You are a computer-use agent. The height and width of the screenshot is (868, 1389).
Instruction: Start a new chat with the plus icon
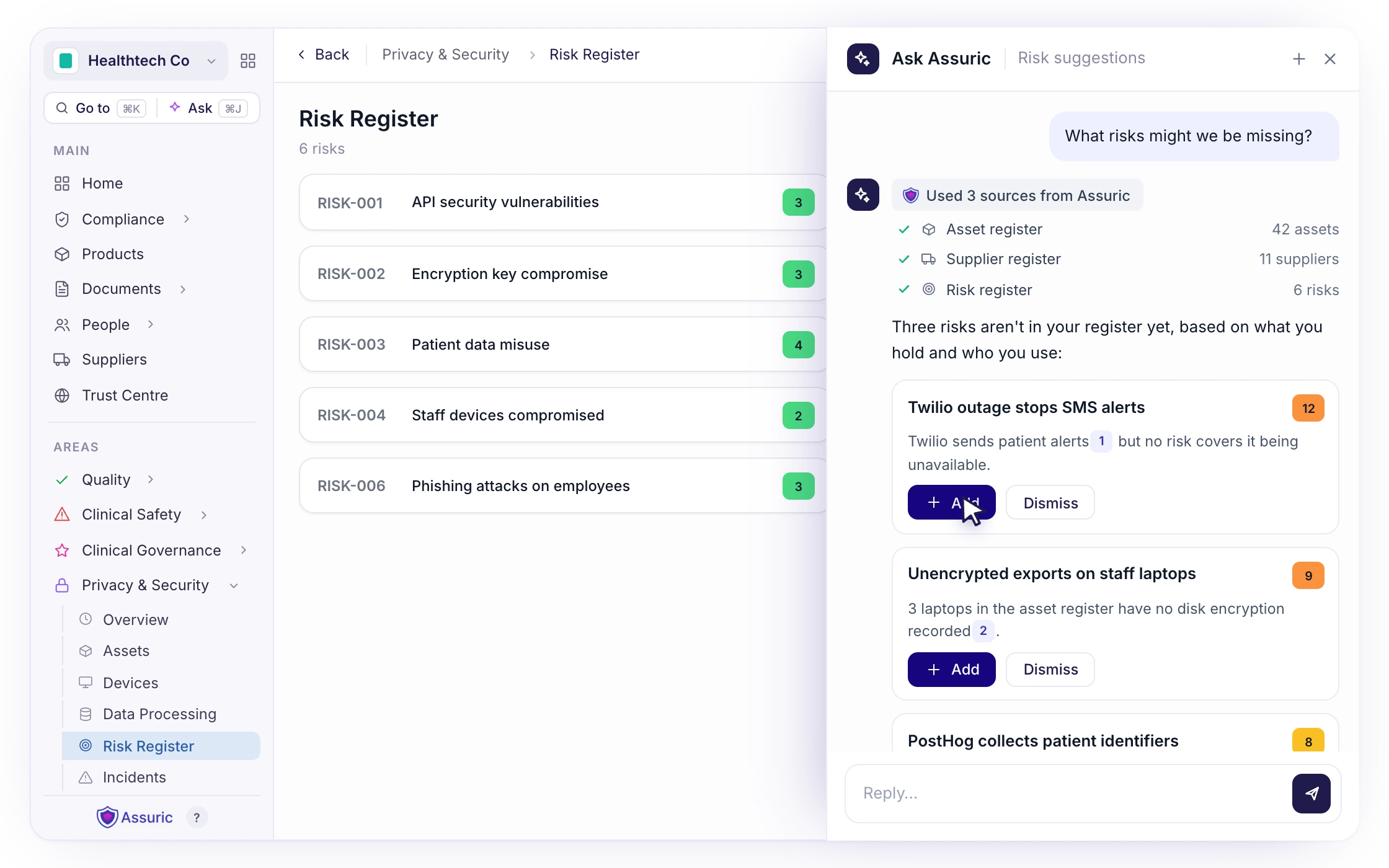point(1298,59)
